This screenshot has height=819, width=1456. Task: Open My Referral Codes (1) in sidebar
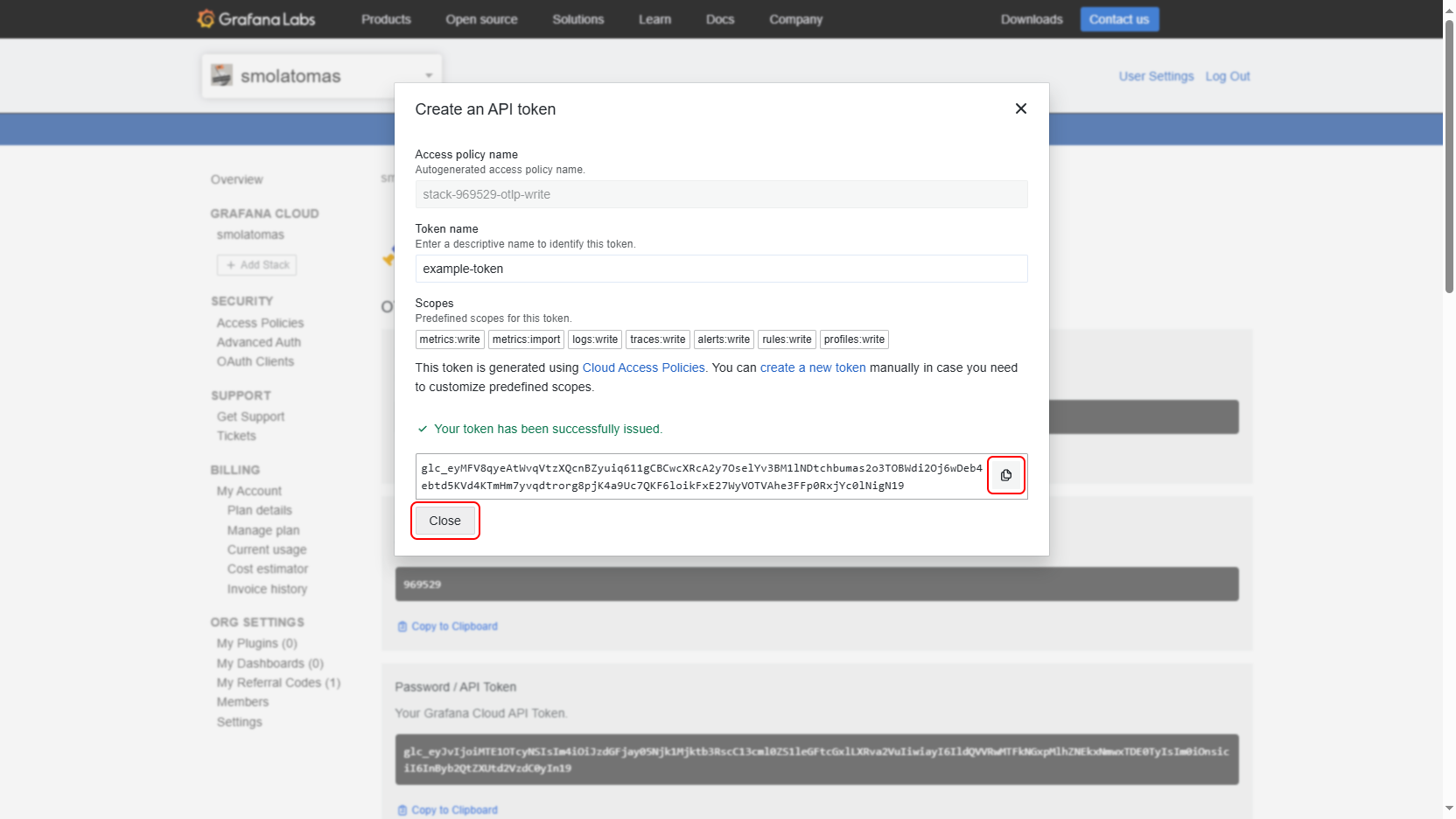pos(278,682)
